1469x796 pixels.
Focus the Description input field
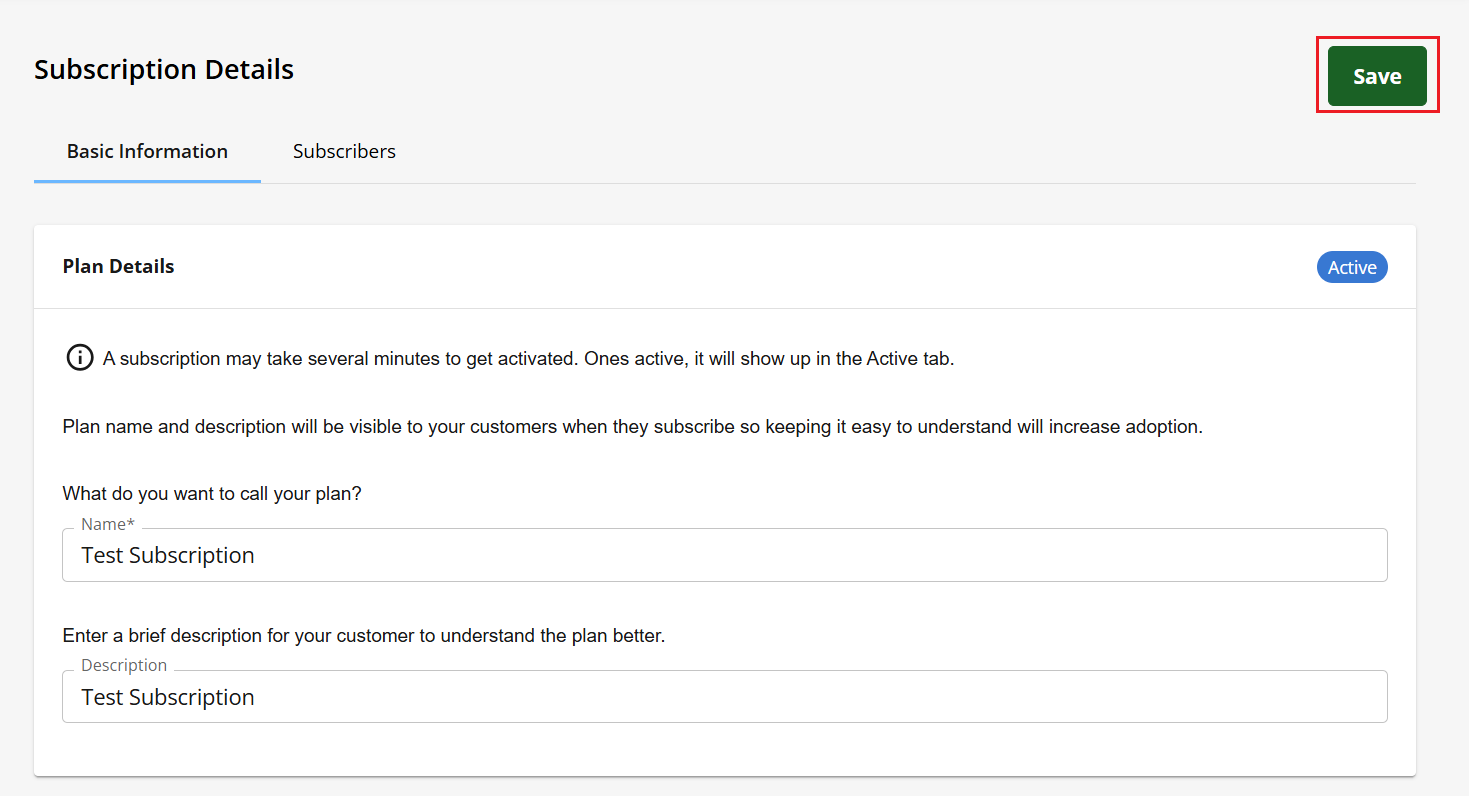(x=724, y=697)
